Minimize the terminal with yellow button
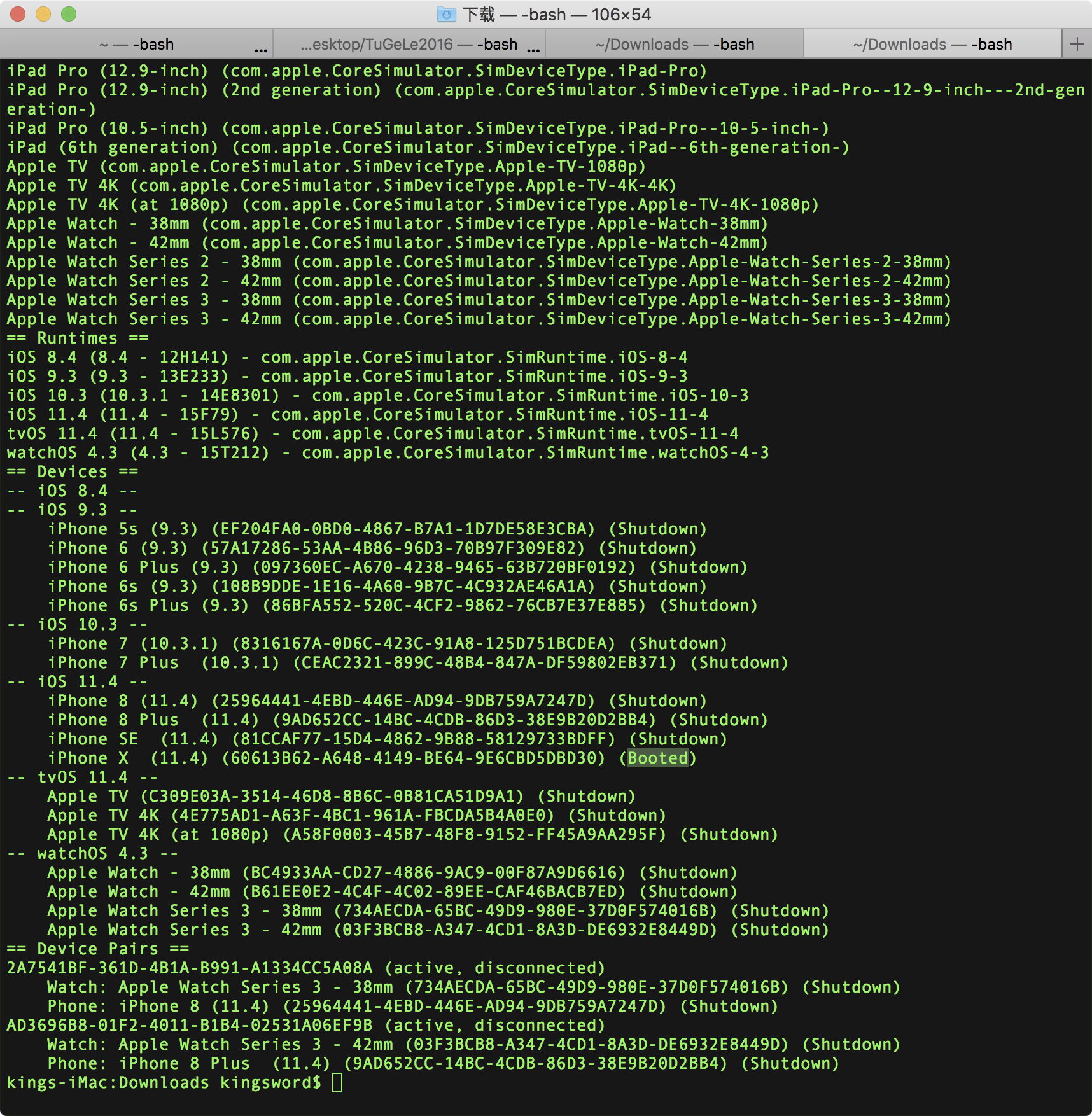 point(43,14)
